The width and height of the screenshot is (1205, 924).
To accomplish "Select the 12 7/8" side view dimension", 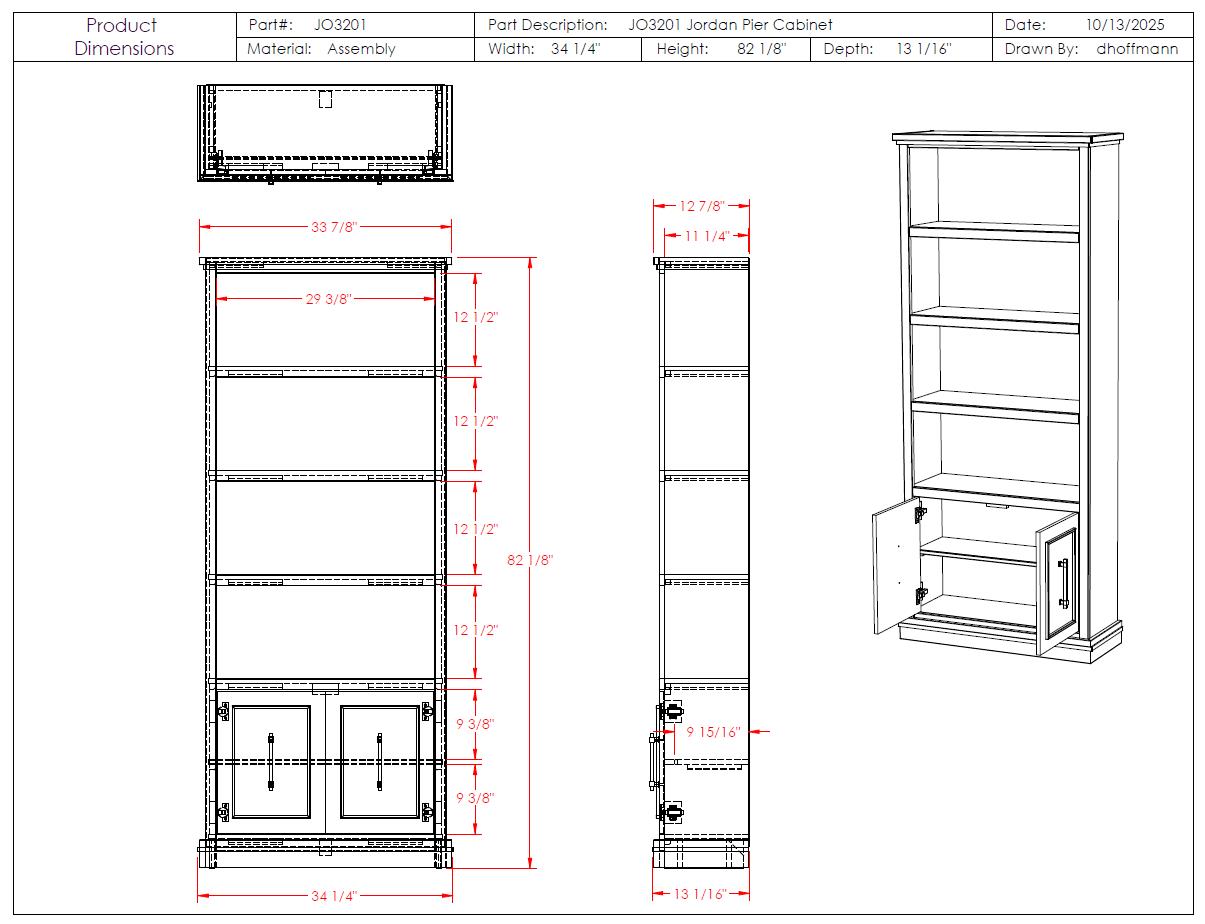I will [x=702, y=206].
